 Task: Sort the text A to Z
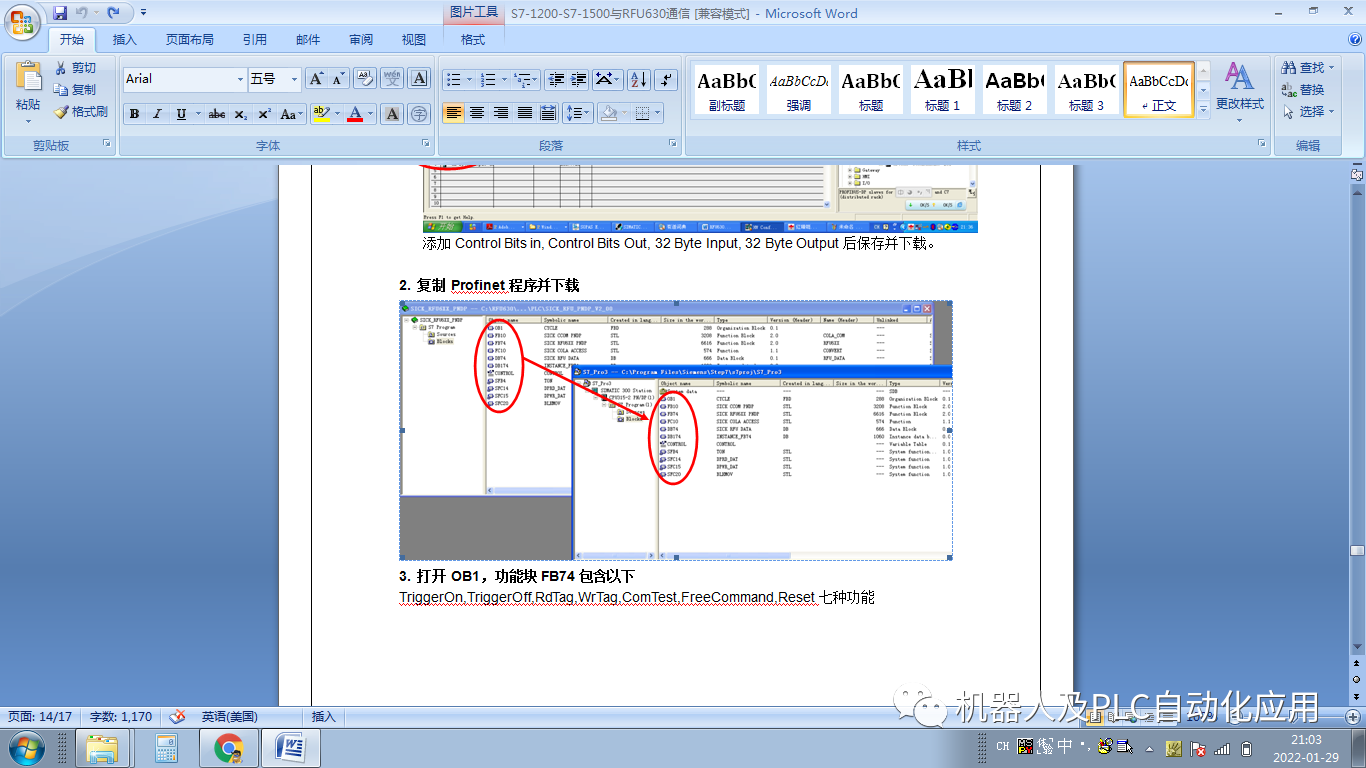click(638, 79)
